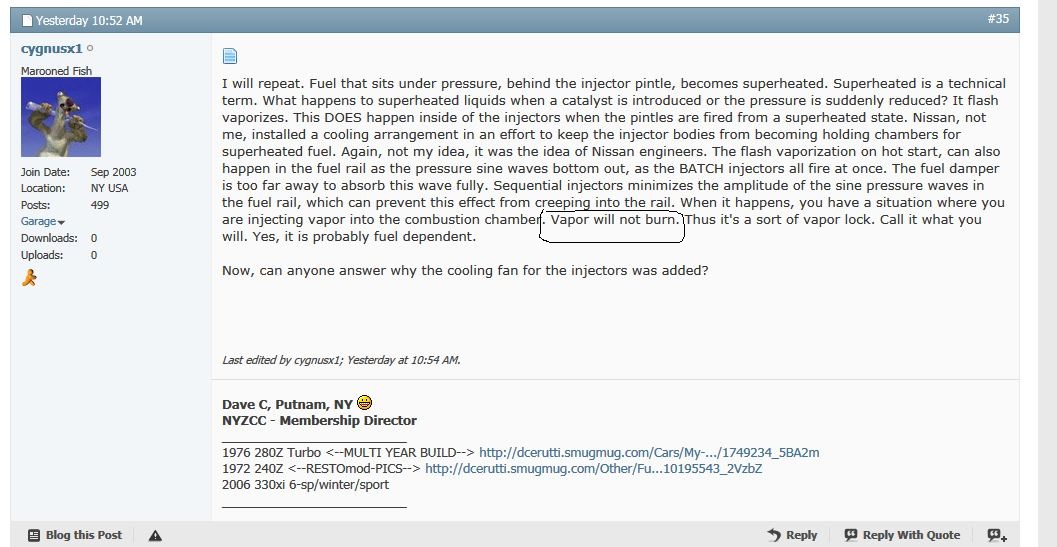This screenshot has height=547, width=1057.
Task: Click the Ice Age squirrel avatar image
Action: coord(61,117)
